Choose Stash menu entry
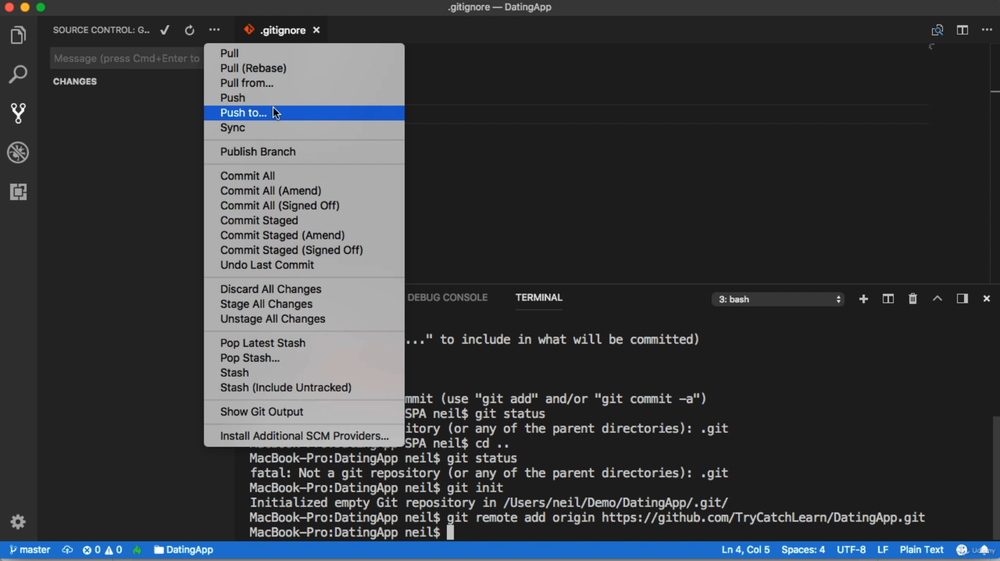 tap(304, 373)
